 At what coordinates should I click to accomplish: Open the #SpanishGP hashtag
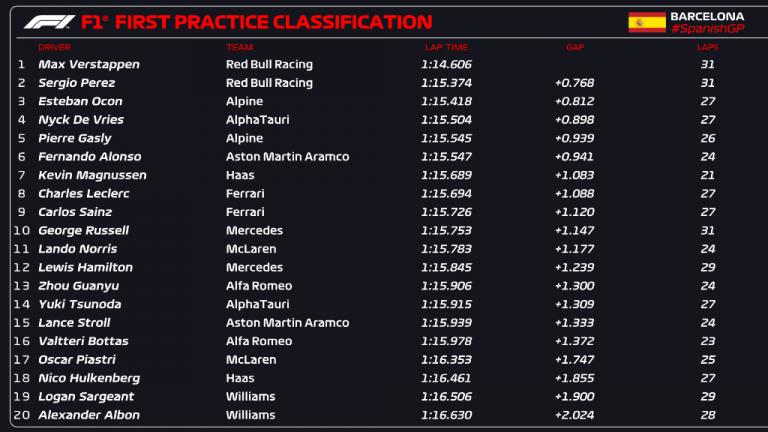(x=709, y=29)
